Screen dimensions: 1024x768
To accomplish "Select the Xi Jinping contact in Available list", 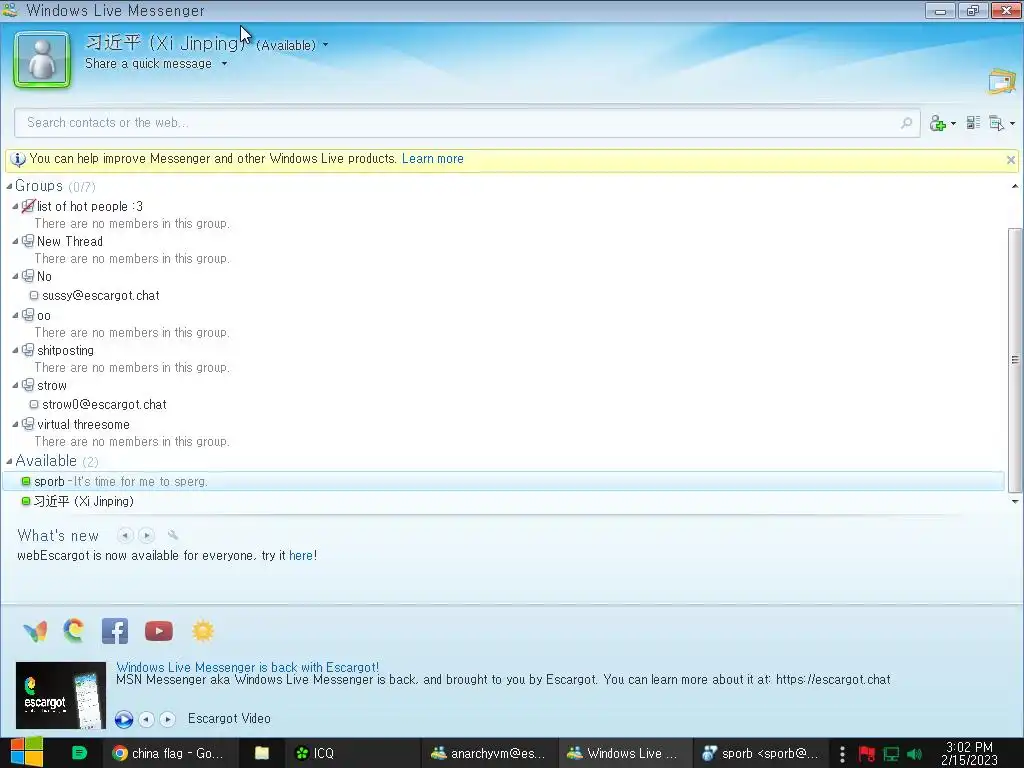I will pyautogui.click(x=84, y=501).
